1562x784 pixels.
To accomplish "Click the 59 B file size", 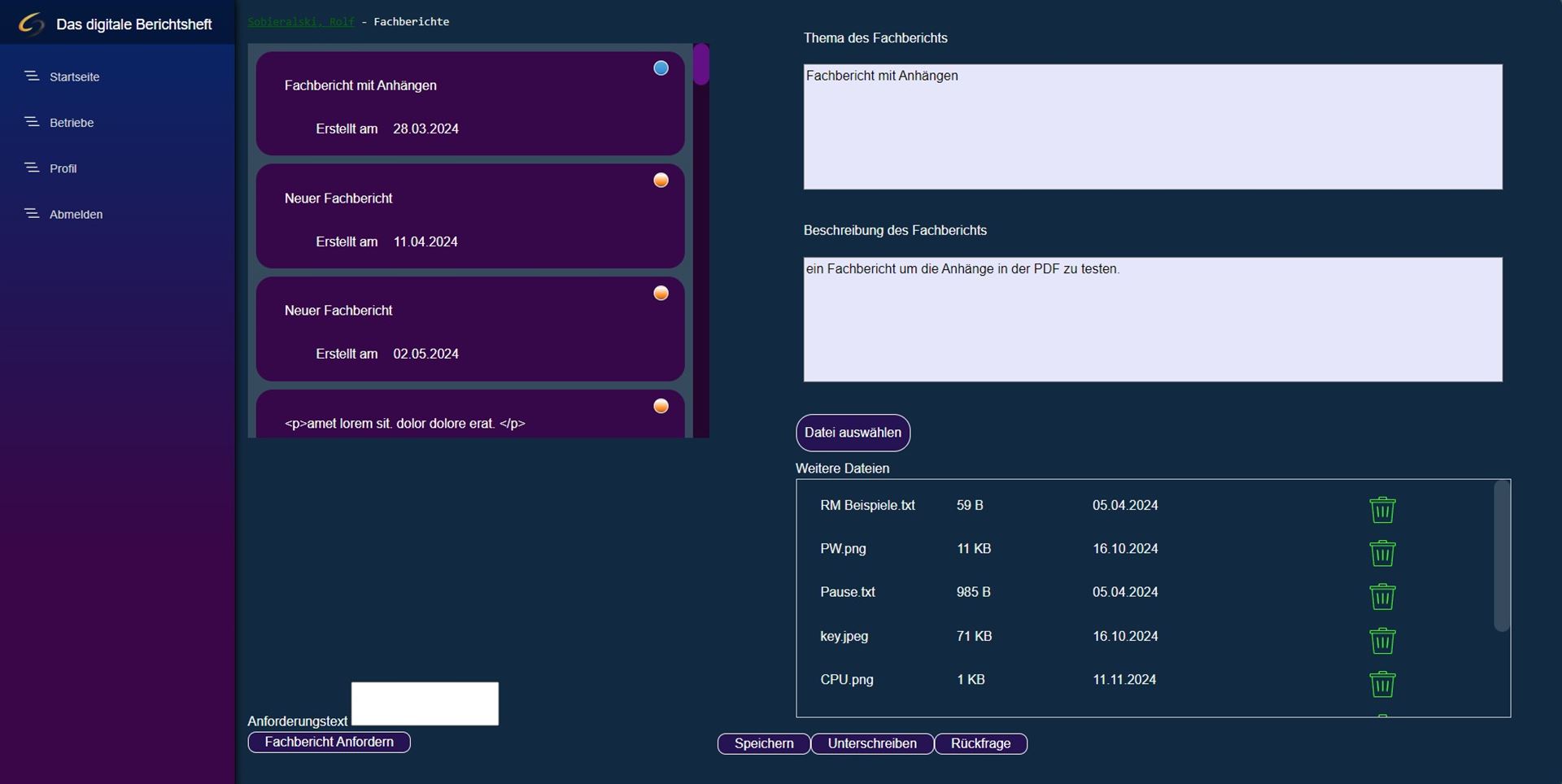I will point(970,505).
